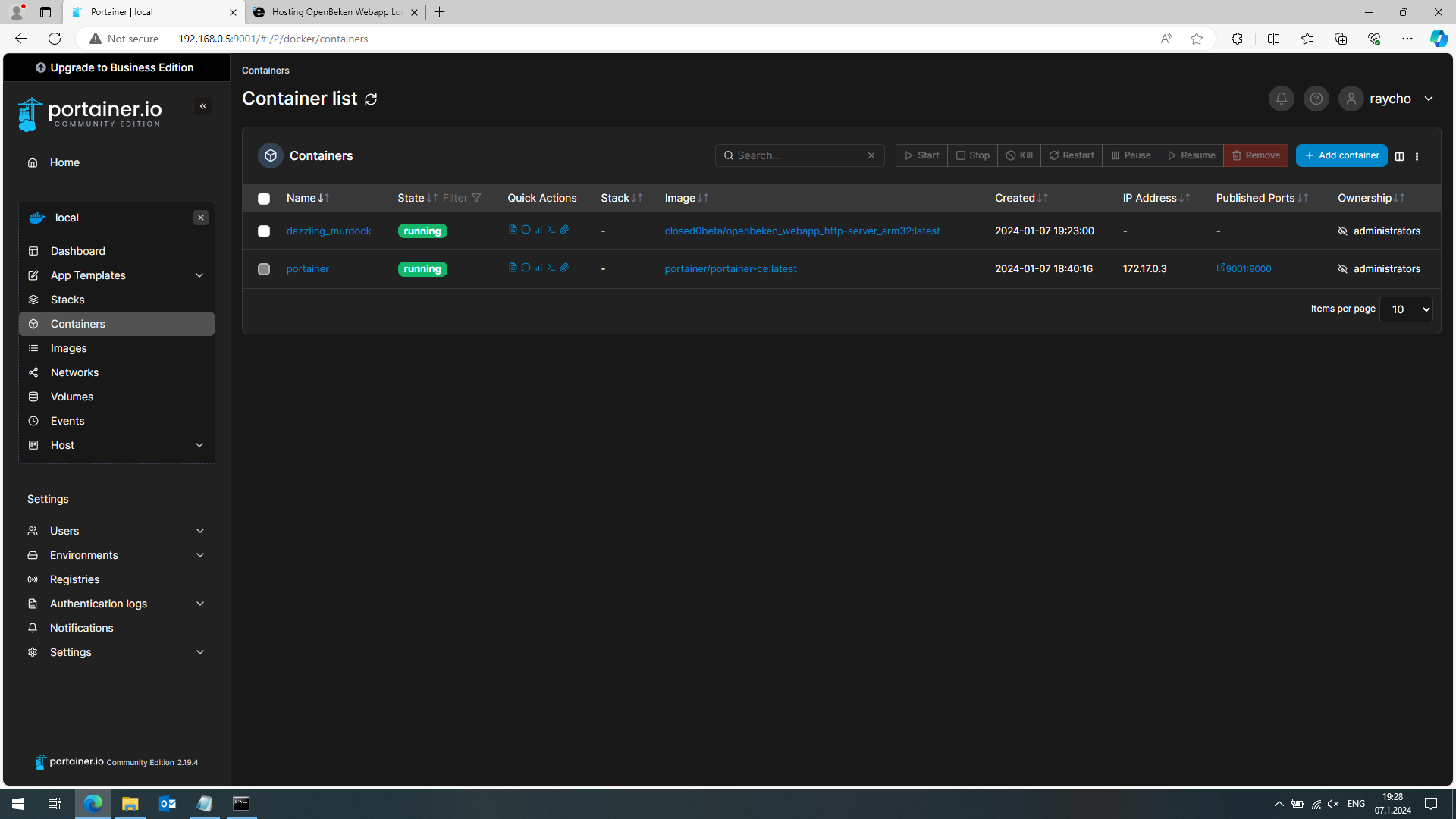Focus the container Search field
This screenshot has width=1456, height=819.
(x=799, y=155)
